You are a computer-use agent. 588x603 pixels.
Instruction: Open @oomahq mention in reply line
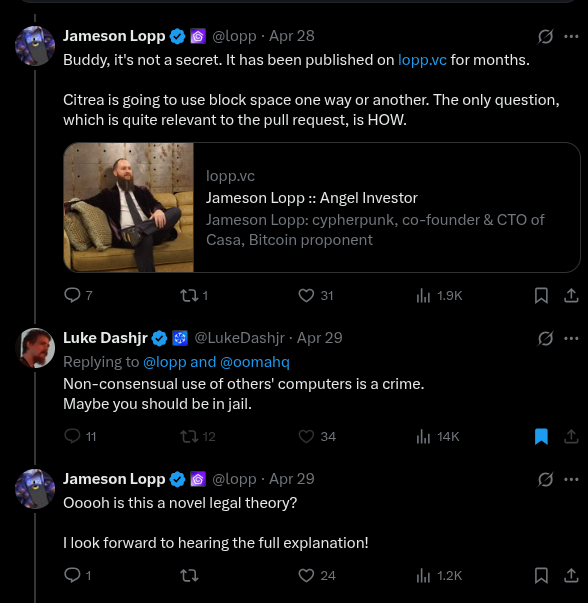tap(255, 362)
